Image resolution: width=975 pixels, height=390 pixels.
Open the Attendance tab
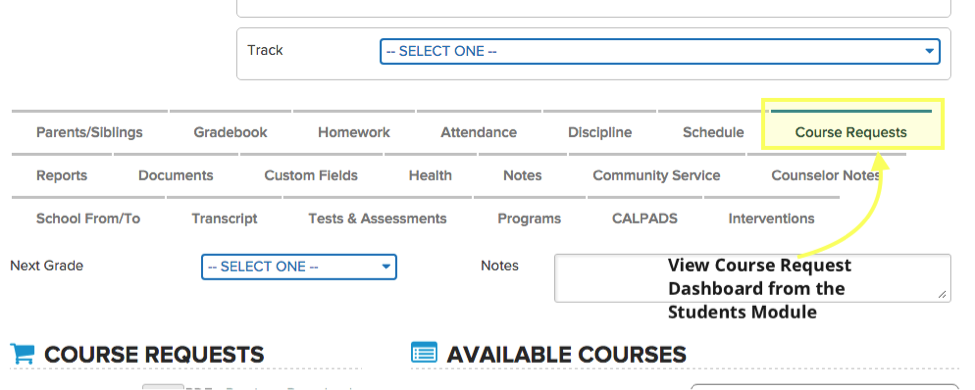tap(479, 132)
